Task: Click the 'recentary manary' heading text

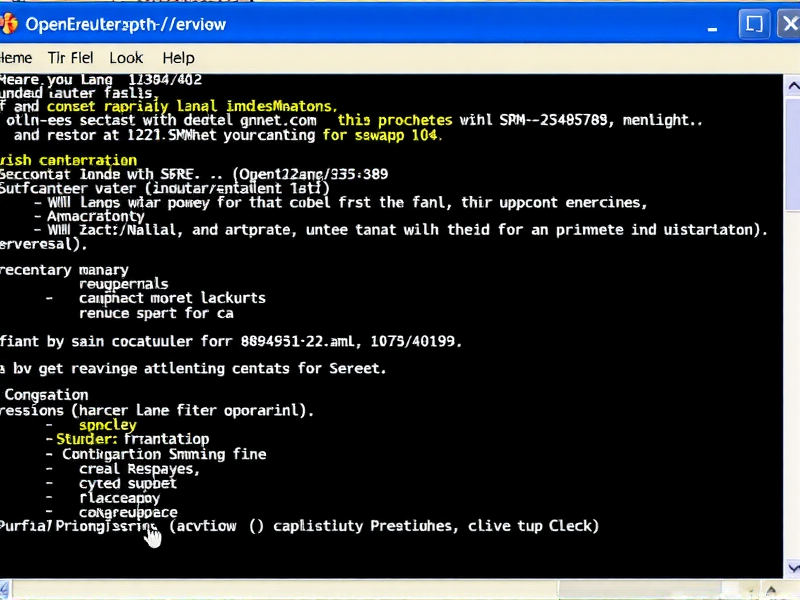Action: [64, 269]
